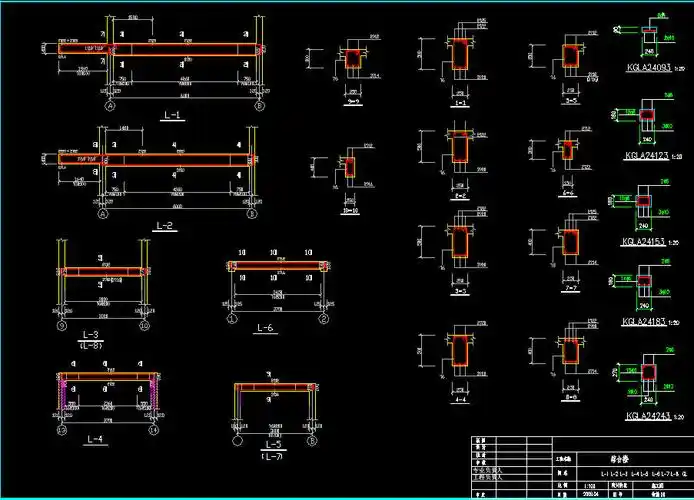
Task: Click the 1-1 cross-section rectangle
Action: click(x=461, y=56)
